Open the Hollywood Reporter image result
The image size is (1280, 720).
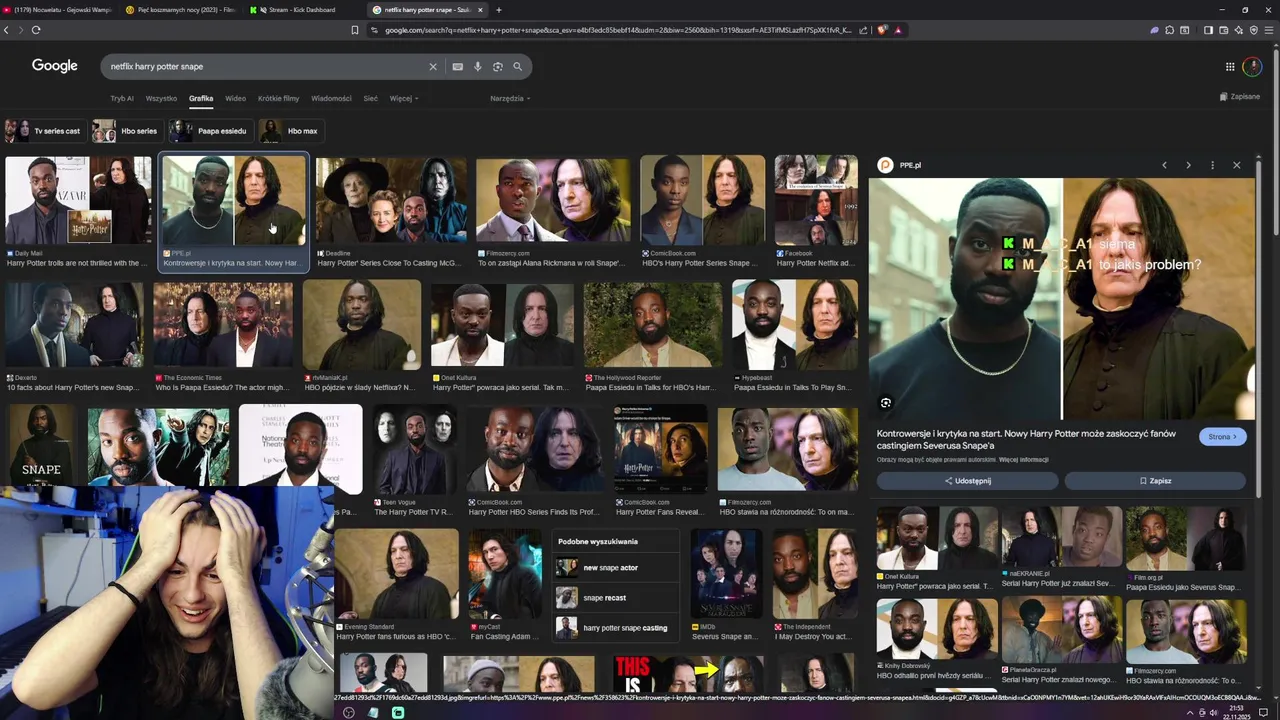[653, 325]
